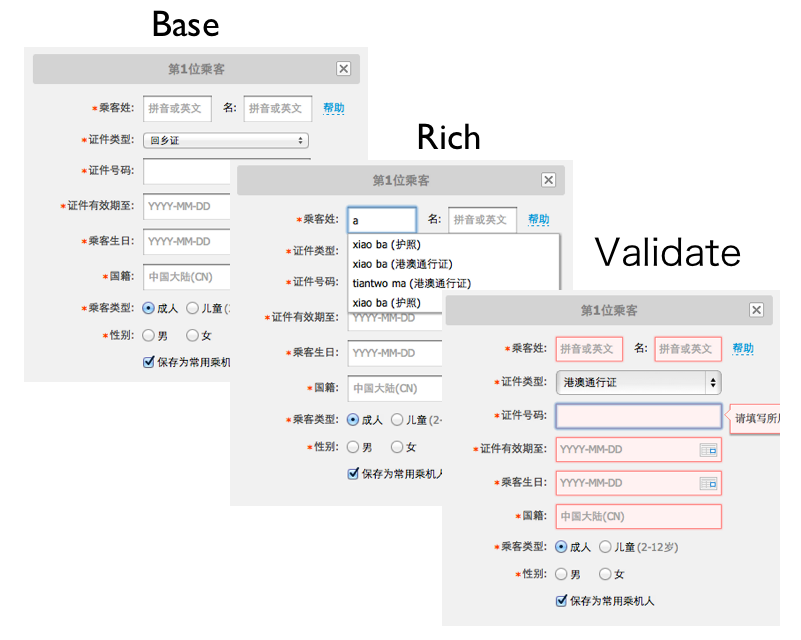Click 帮助 link in Rich form
The image size is (801, 640).
pyautogui.click(x=539, y=220)
